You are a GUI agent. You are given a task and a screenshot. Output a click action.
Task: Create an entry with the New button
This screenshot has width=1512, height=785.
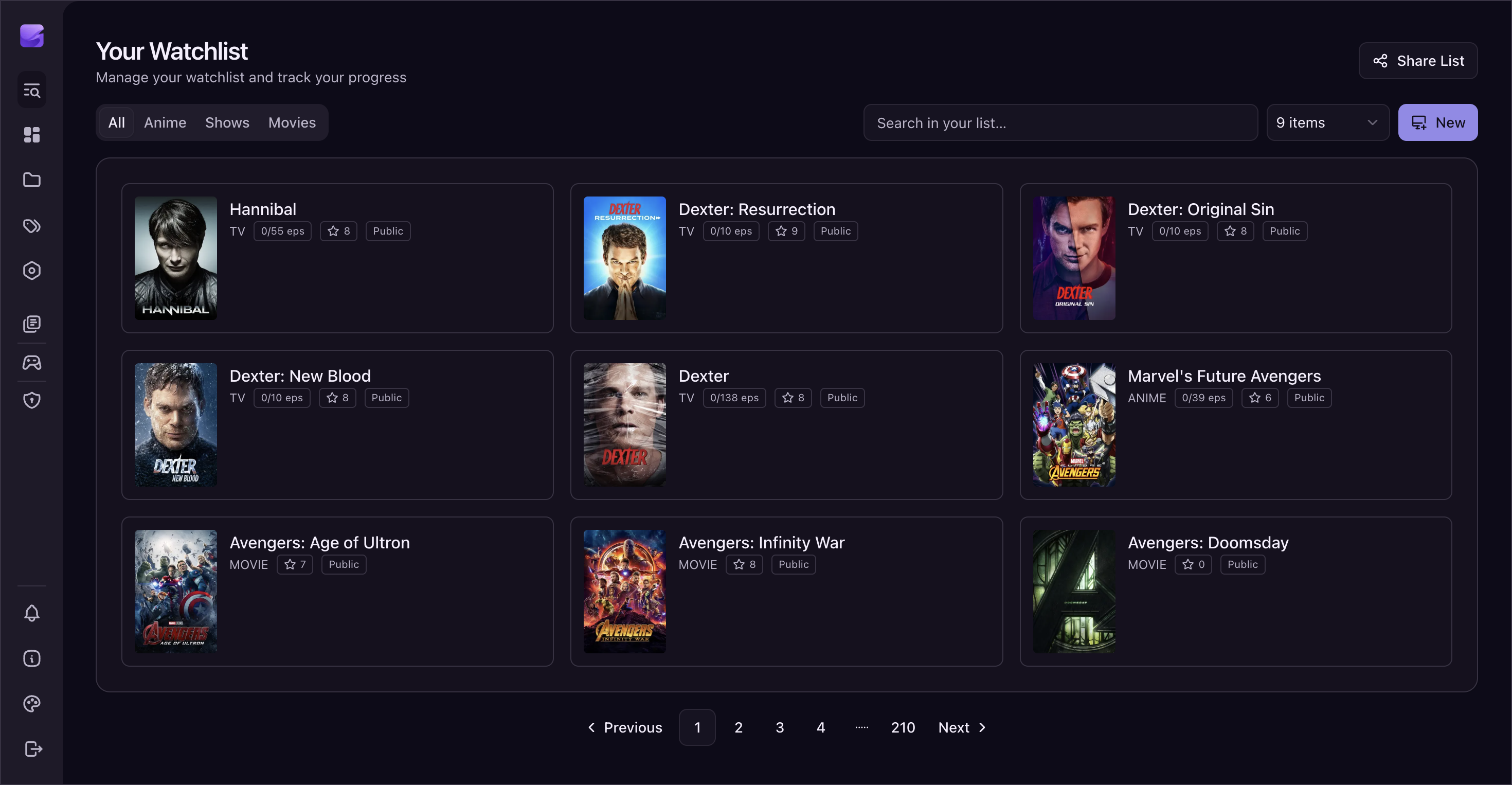coord(1438,122)
